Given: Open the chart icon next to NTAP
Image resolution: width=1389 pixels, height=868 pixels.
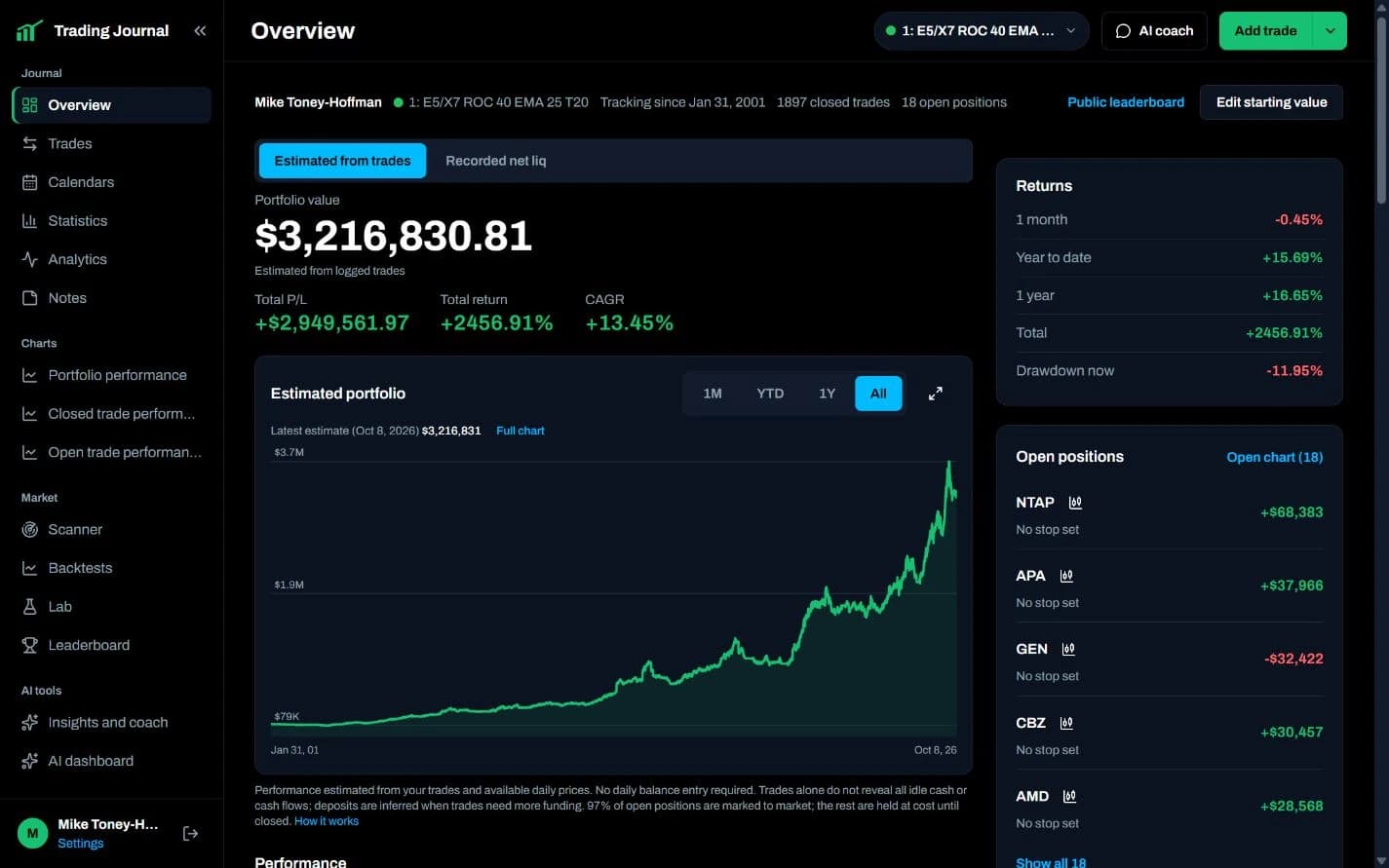Looking at the screenshot, I should pyautogui.click(x=1075, y=503).
